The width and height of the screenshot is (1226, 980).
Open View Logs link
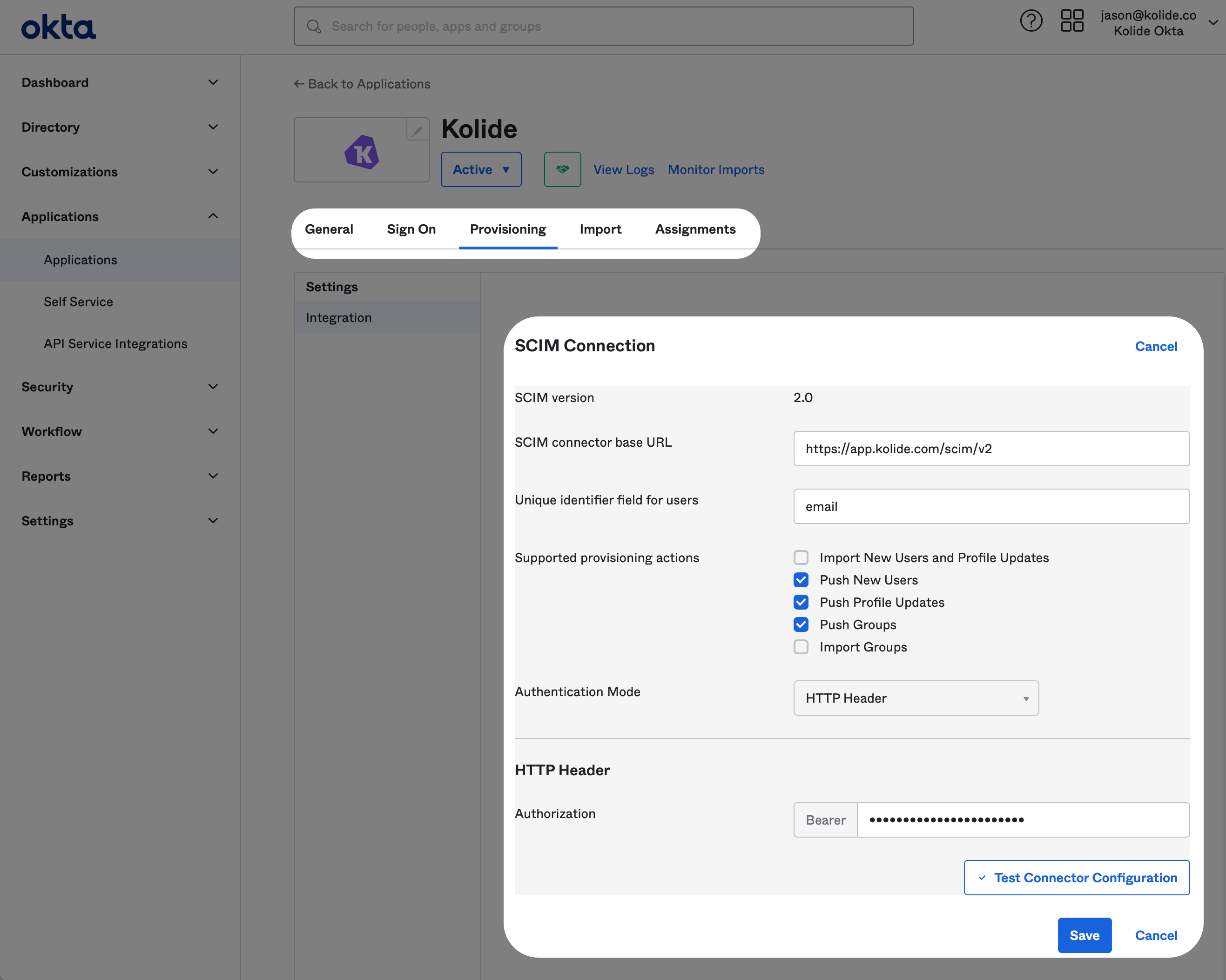click(x=624, y=169)
